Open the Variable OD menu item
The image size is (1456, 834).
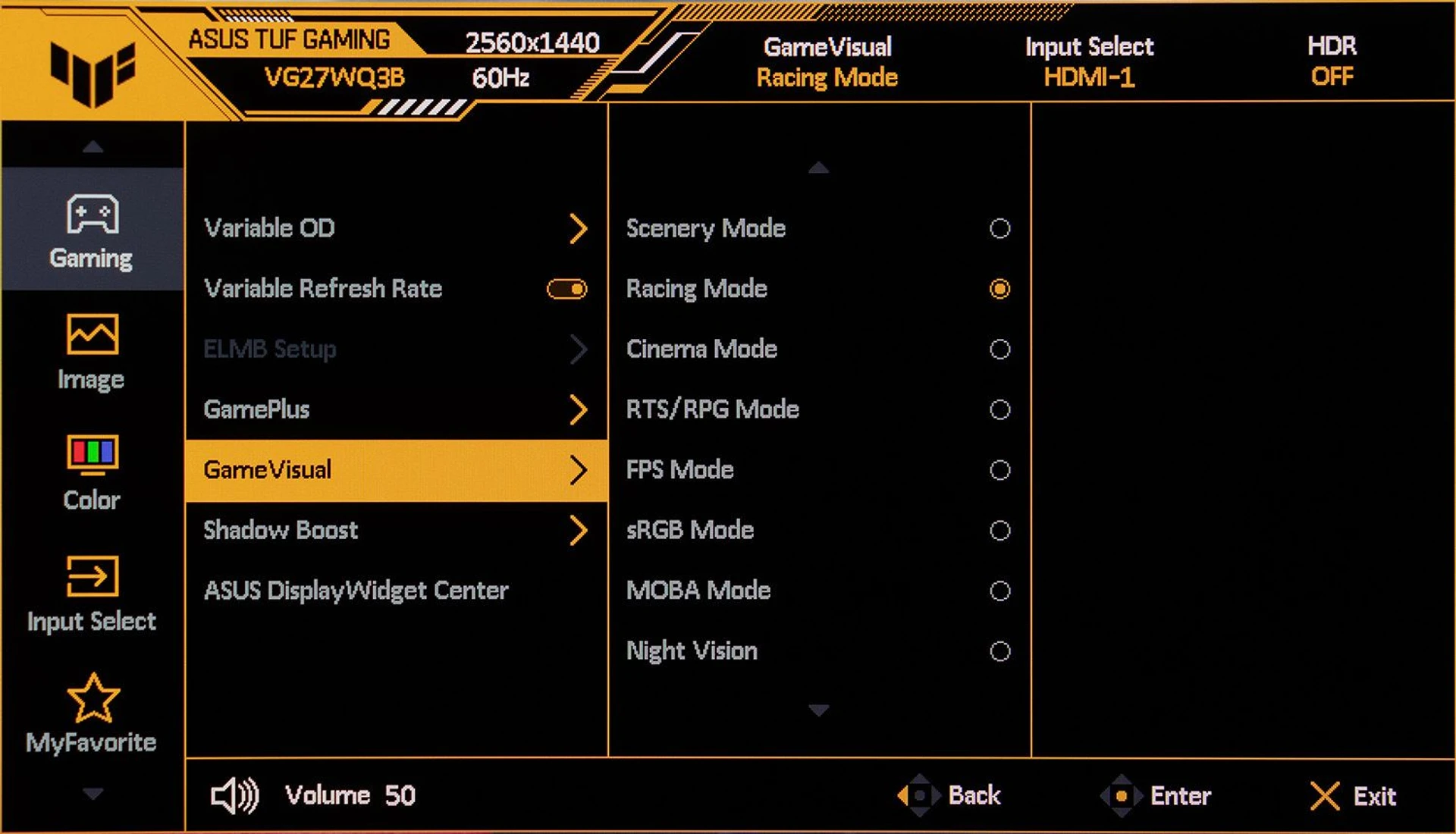[396, 228]
